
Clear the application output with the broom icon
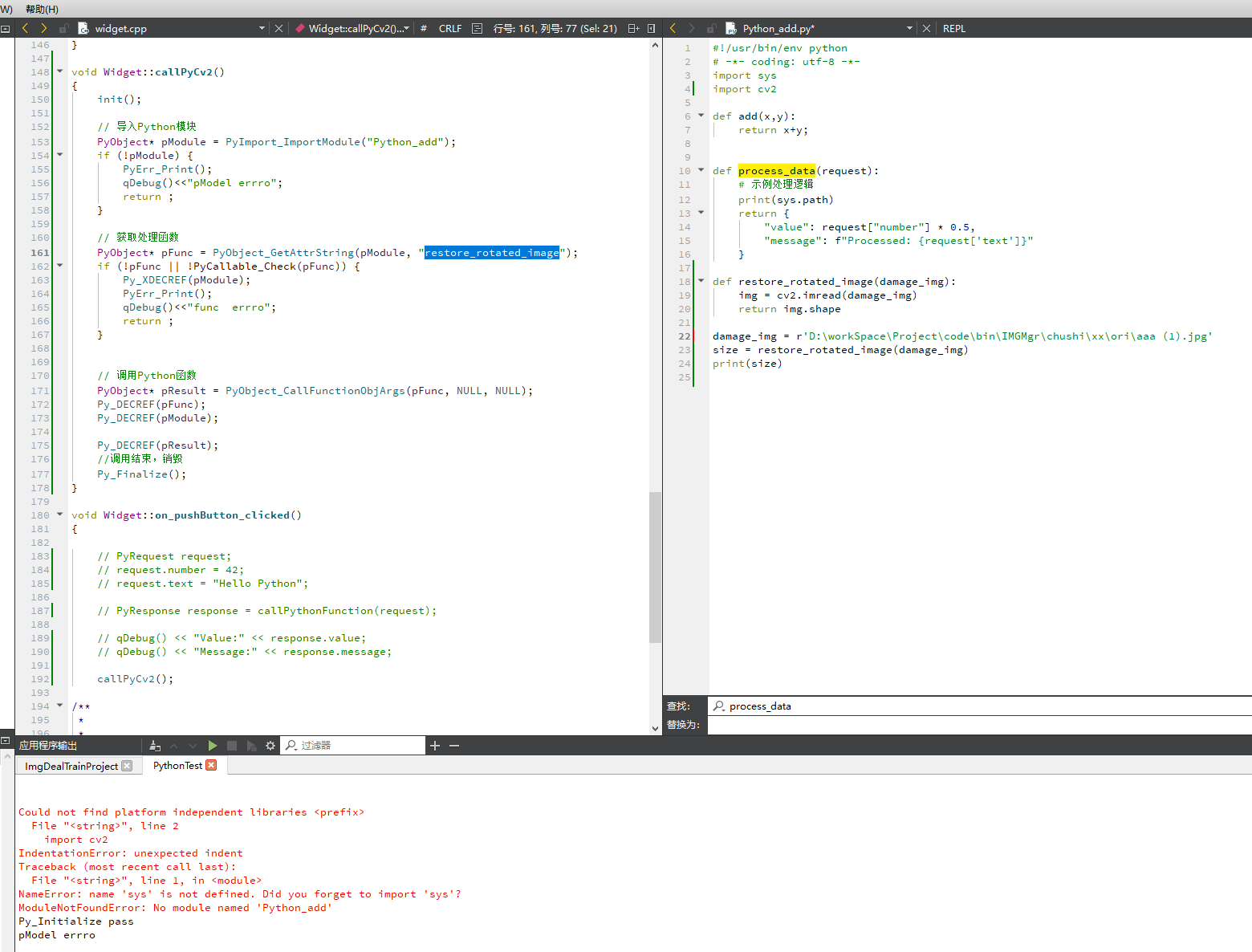click(155, 746)
